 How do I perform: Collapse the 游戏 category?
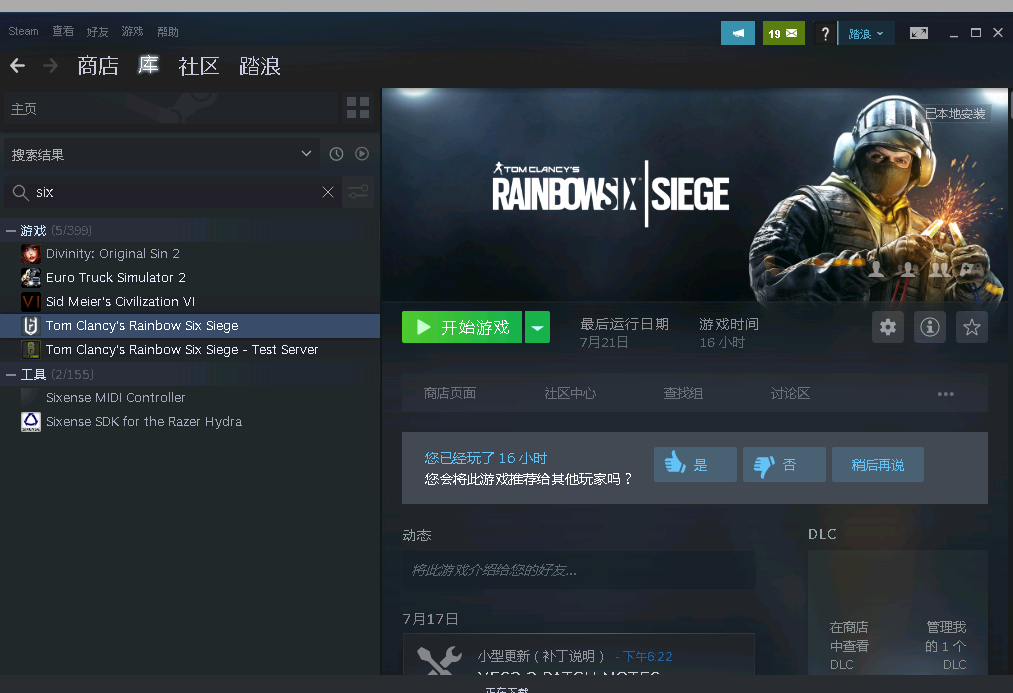[x=11, y=231]
